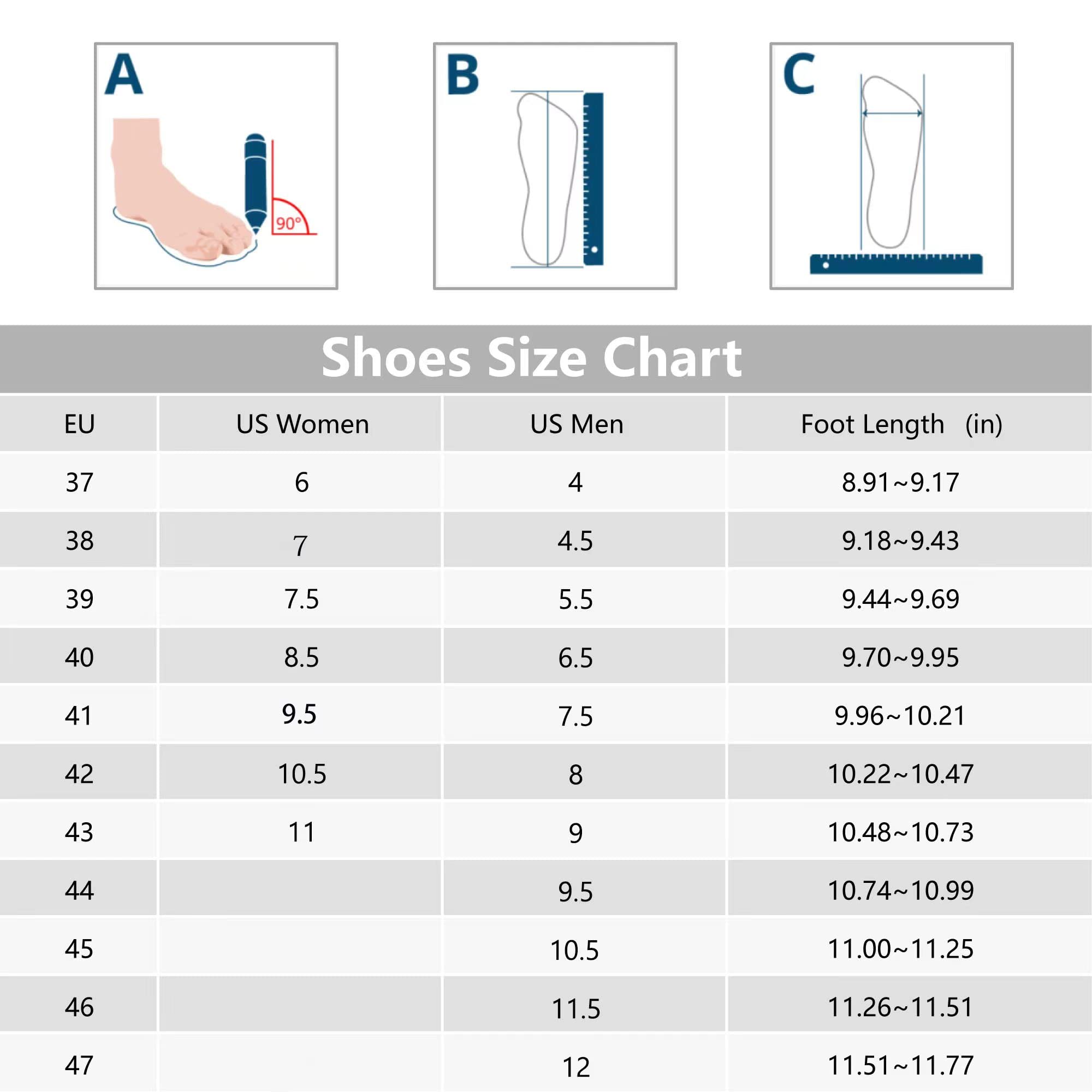Screen dimensions: 1092x1092
Task: Click the letter A label
Action: pos(124,74)
